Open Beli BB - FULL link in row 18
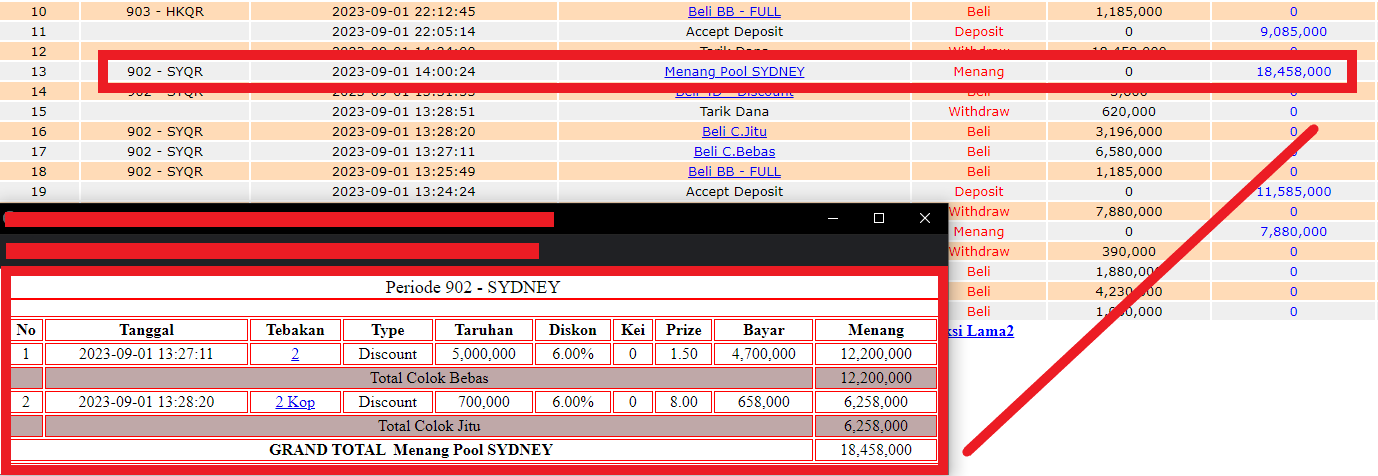1378x476 pixels. 734,172
